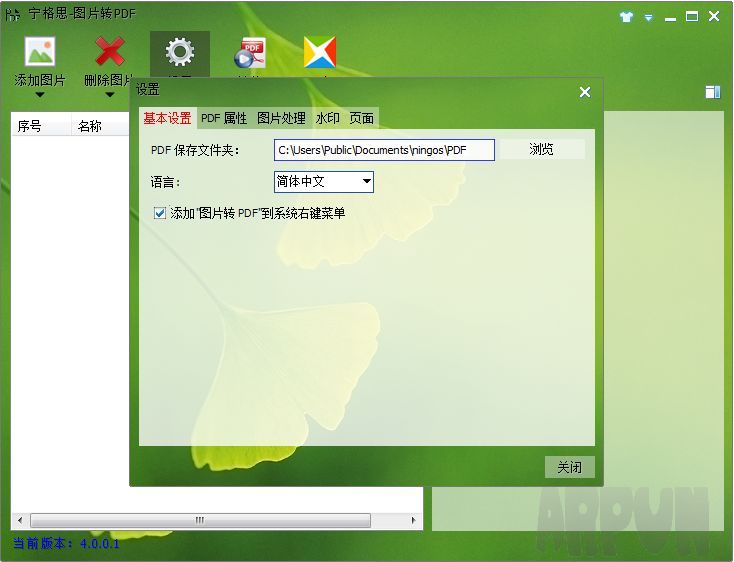Minimize the 宁格思 main window
Image resolution: width=734 pixels, height=562 pixels.
(670, 18)
